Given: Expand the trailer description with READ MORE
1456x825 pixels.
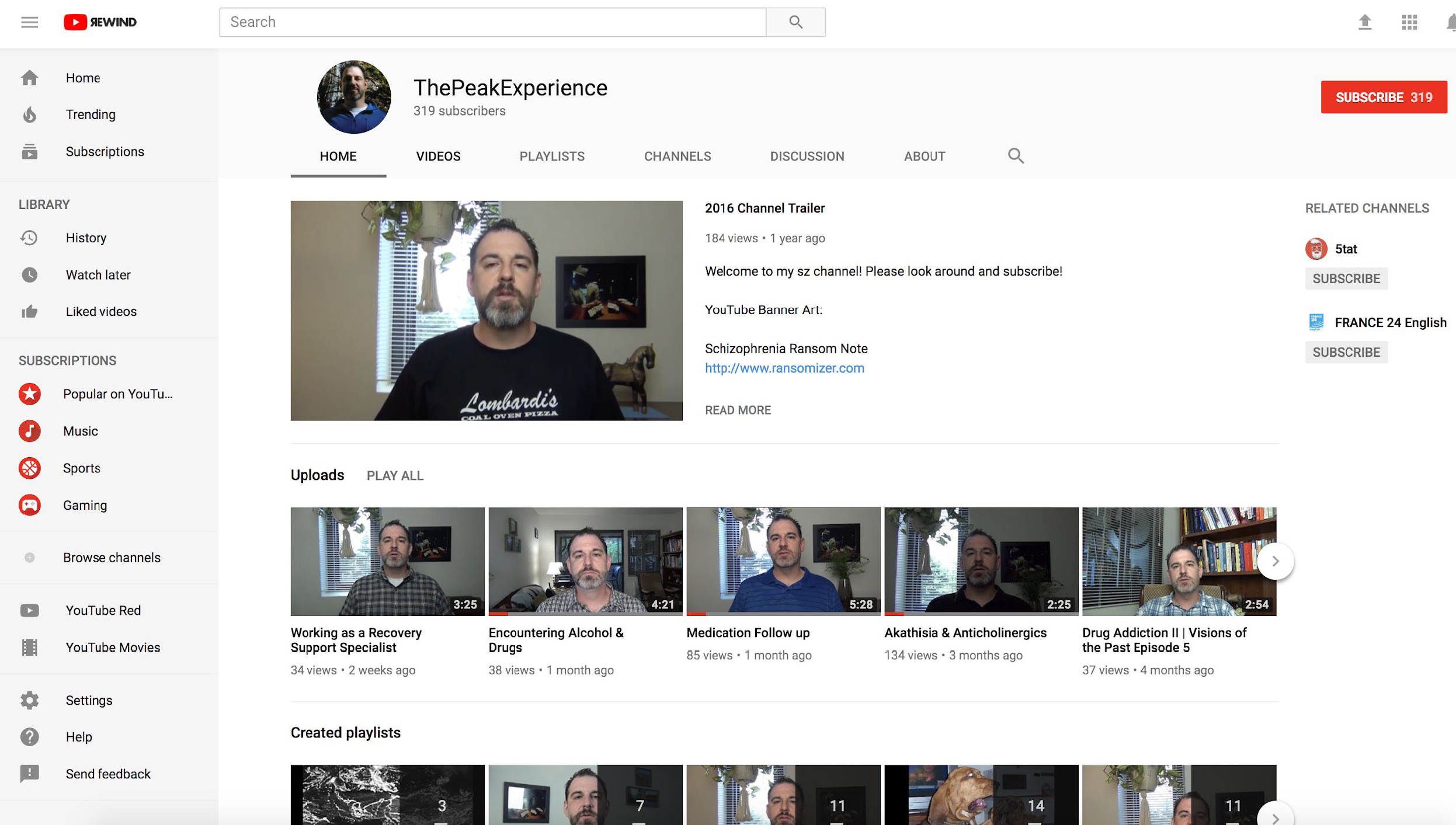Looking at the screenshot, I should pyautogui.click(x=738, y=410).
